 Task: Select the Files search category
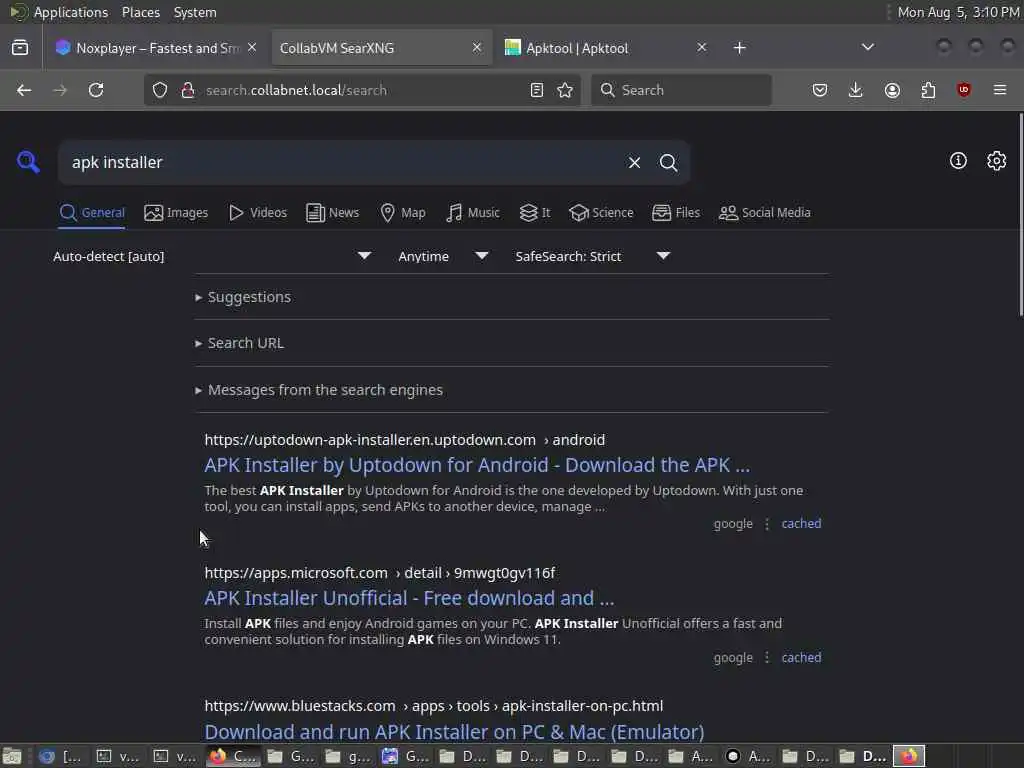(676, 212)
